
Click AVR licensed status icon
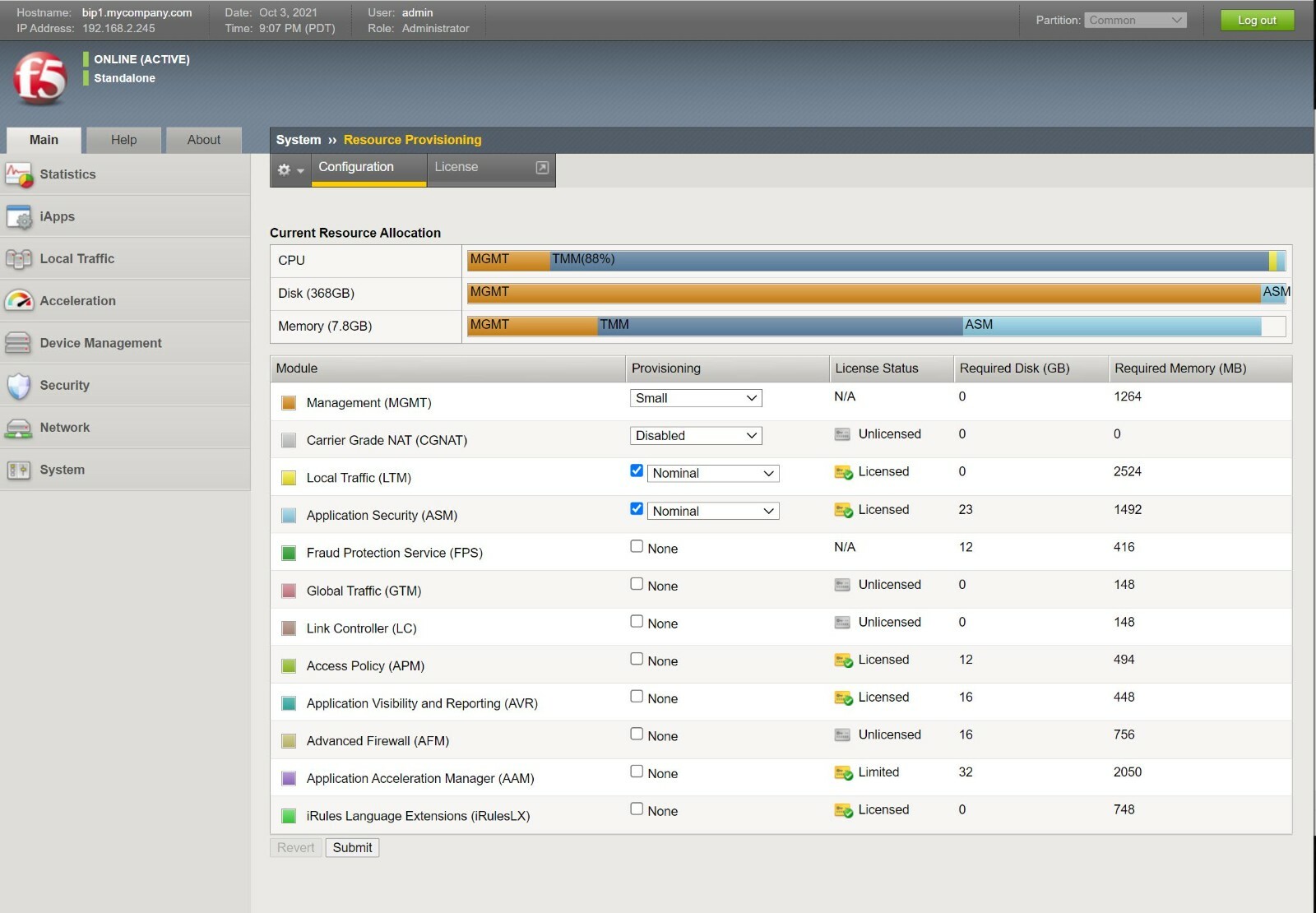pos(843,697)
